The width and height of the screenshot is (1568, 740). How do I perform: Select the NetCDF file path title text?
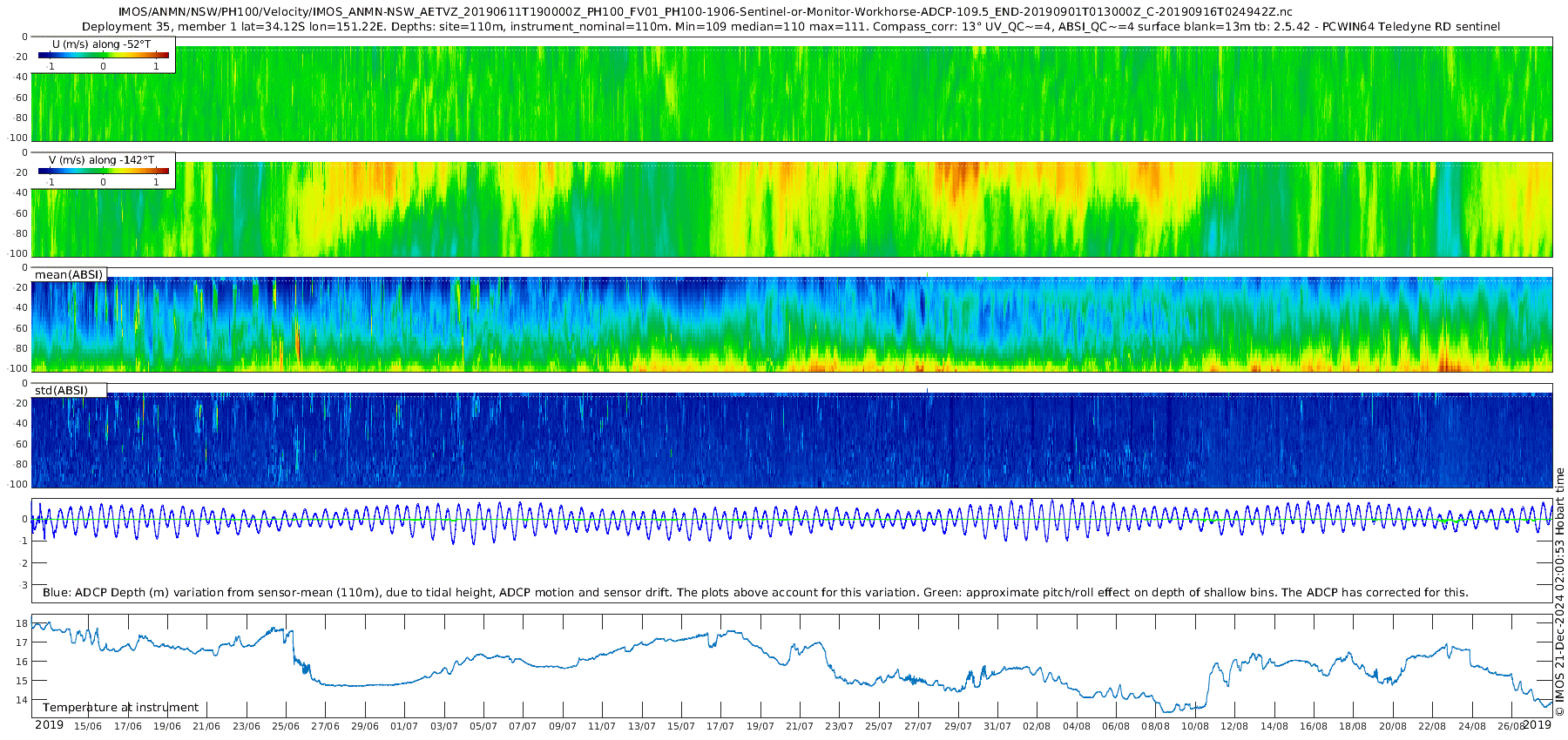(x=705, y=12)
